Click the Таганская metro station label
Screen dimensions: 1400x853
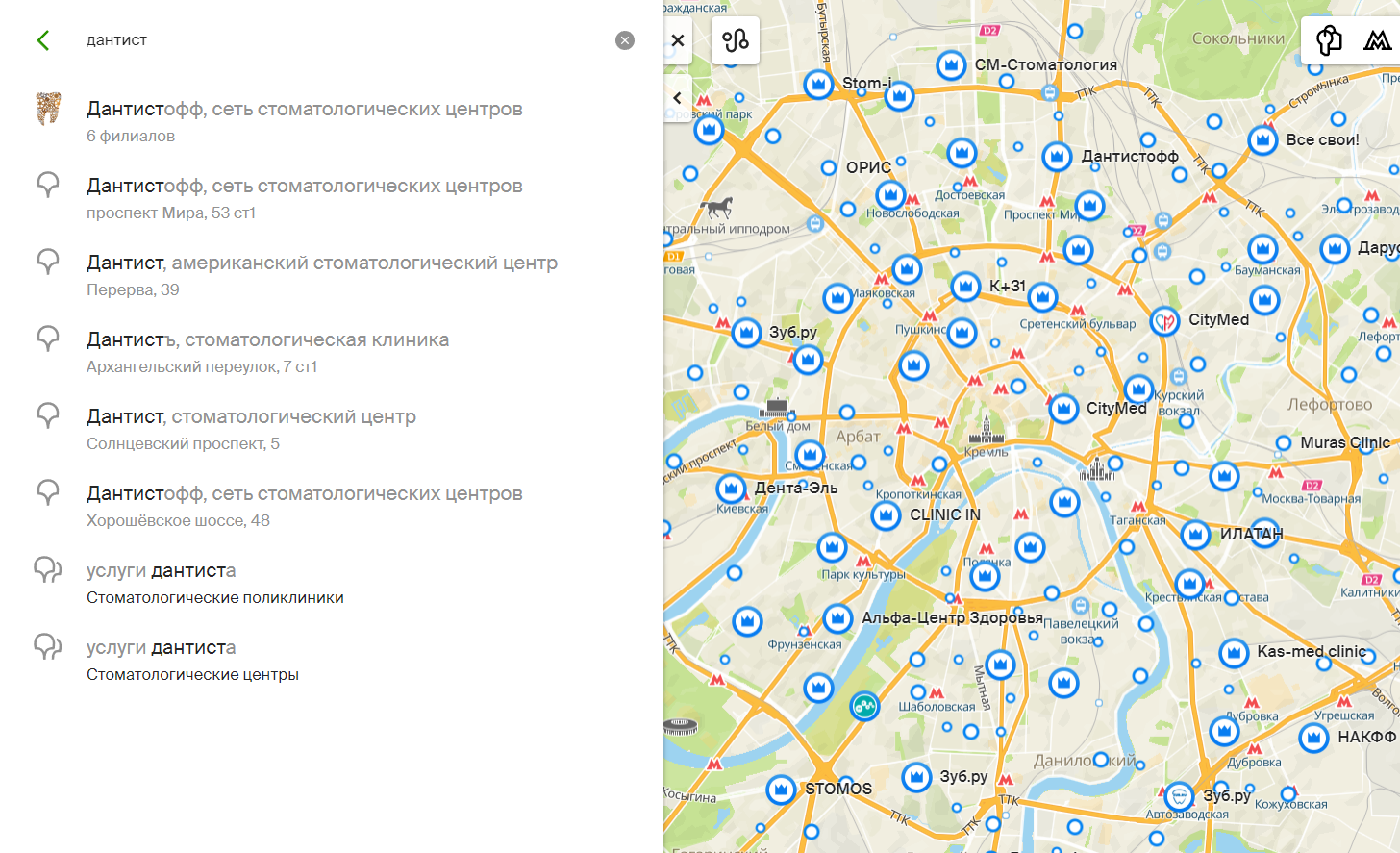1137,520
